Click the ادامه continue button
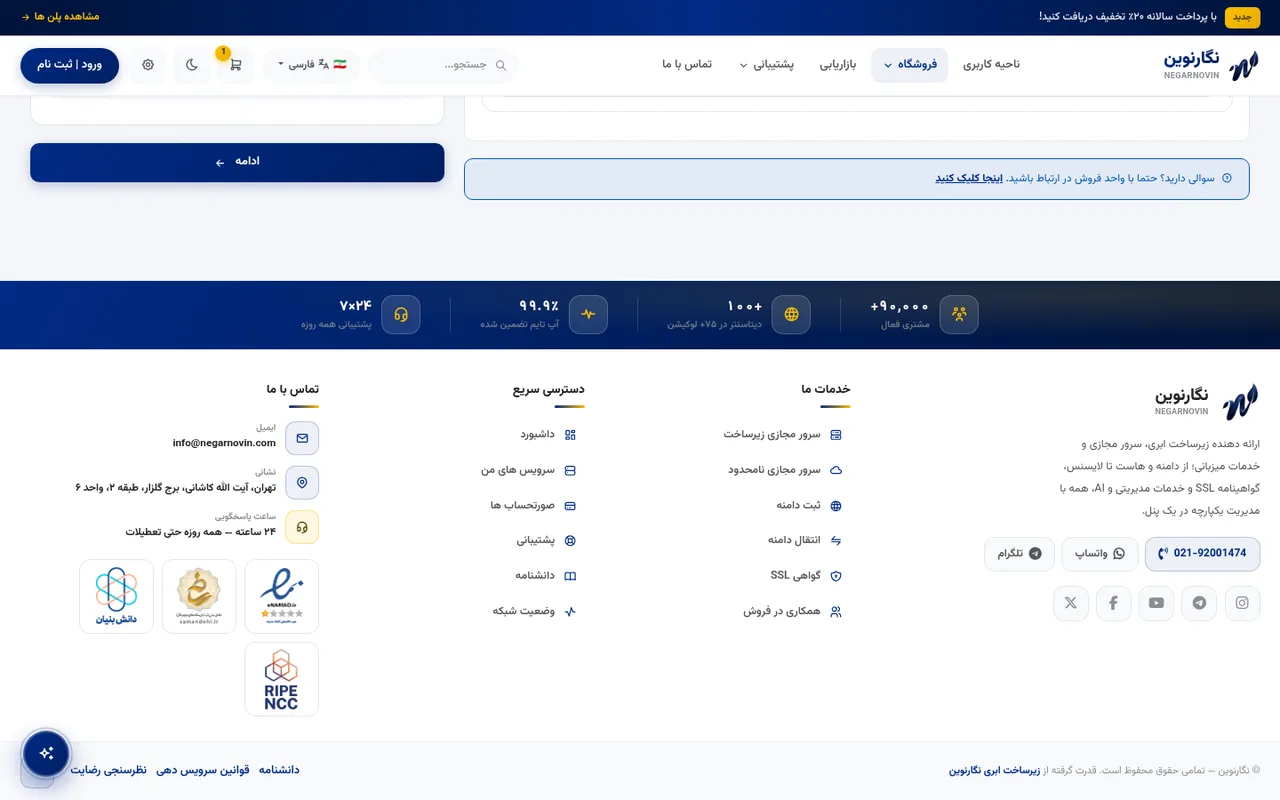Screen dimensions: 1280x800 tap(237, 162)
